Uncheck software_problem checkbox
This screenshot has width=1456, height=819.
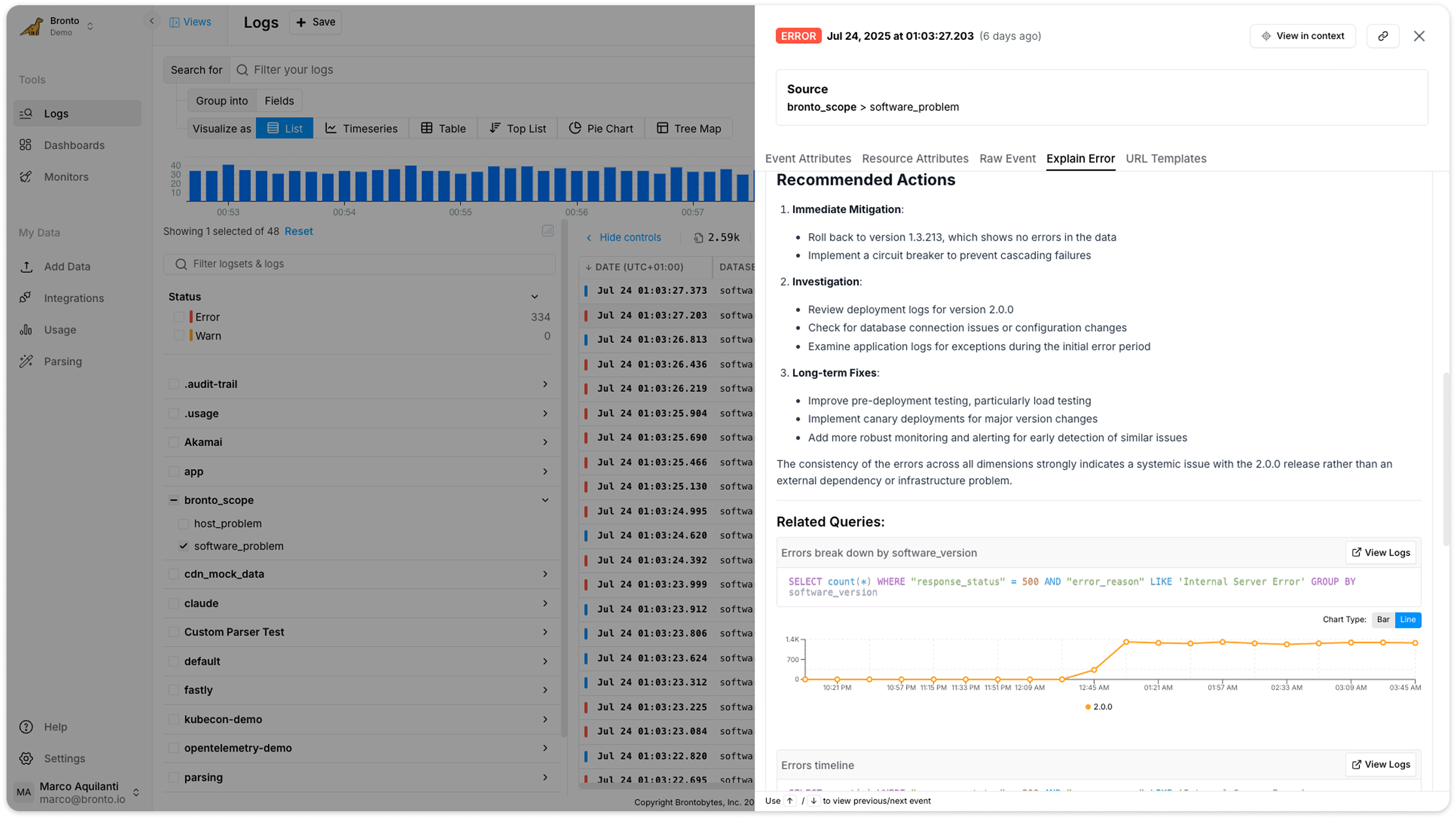coord(184,546)
